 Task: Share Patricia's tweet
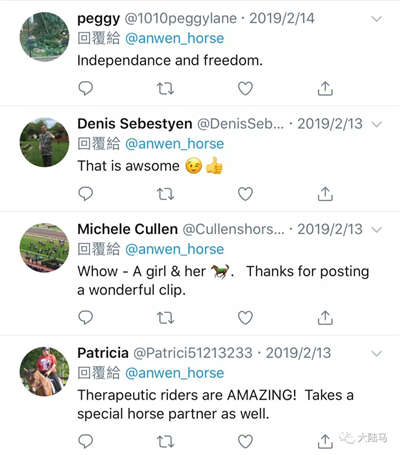pos(325,442)
